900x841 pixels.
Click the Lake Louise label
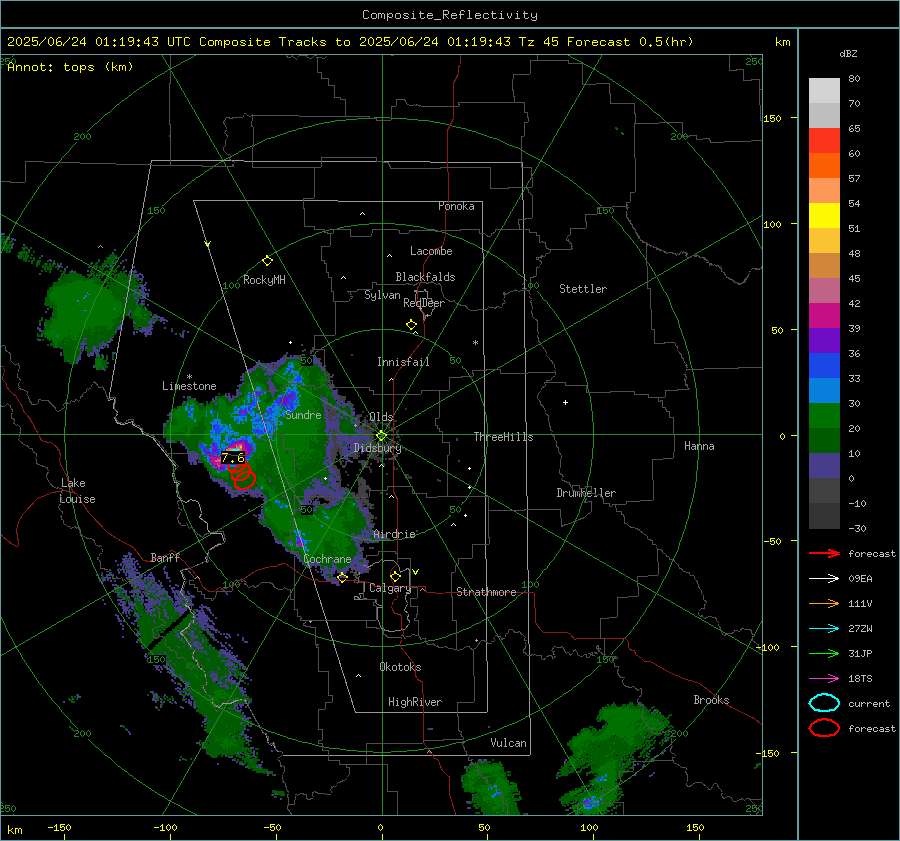77,491
